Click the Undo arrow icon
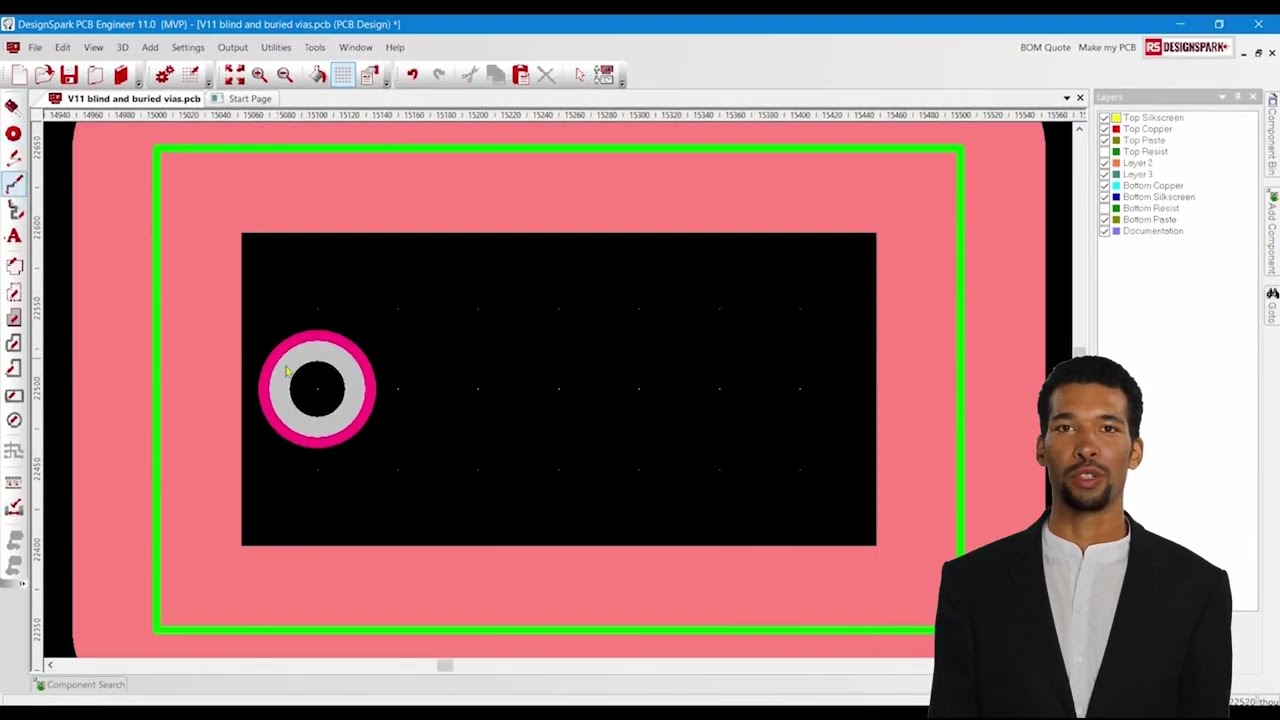 point(411,75)
